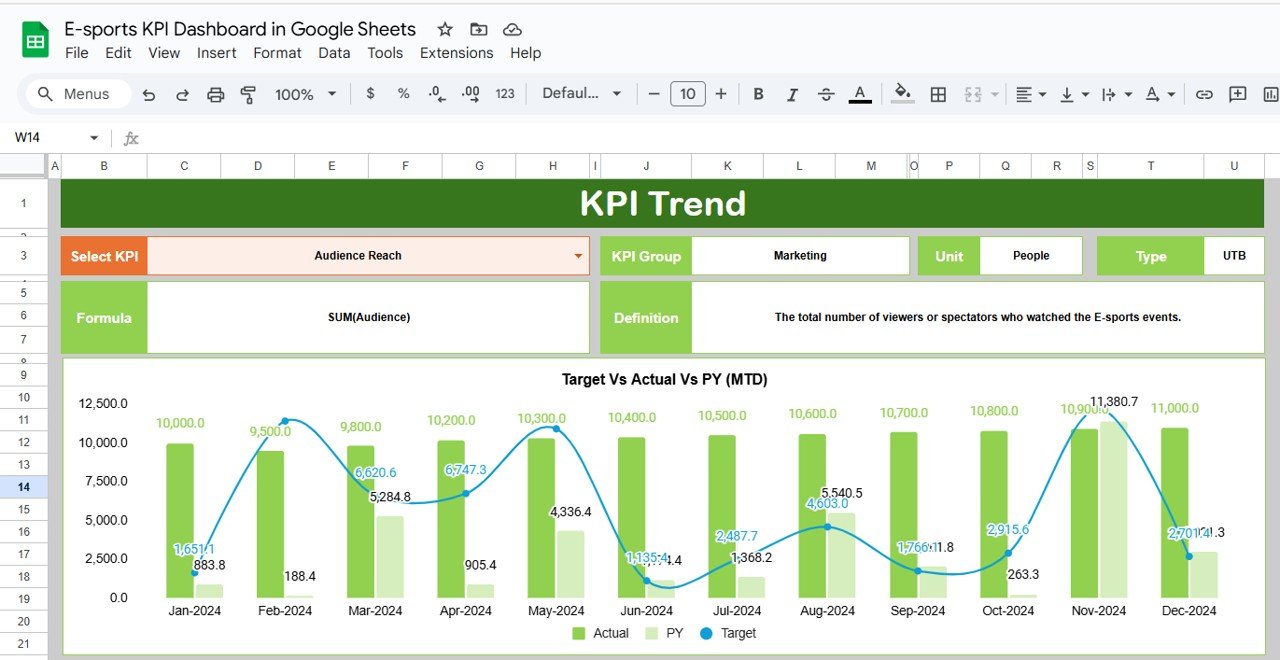Viewport: 1280px width, 660px height.
Task: Click the Actual legend entry
Action: click(600, 633)
